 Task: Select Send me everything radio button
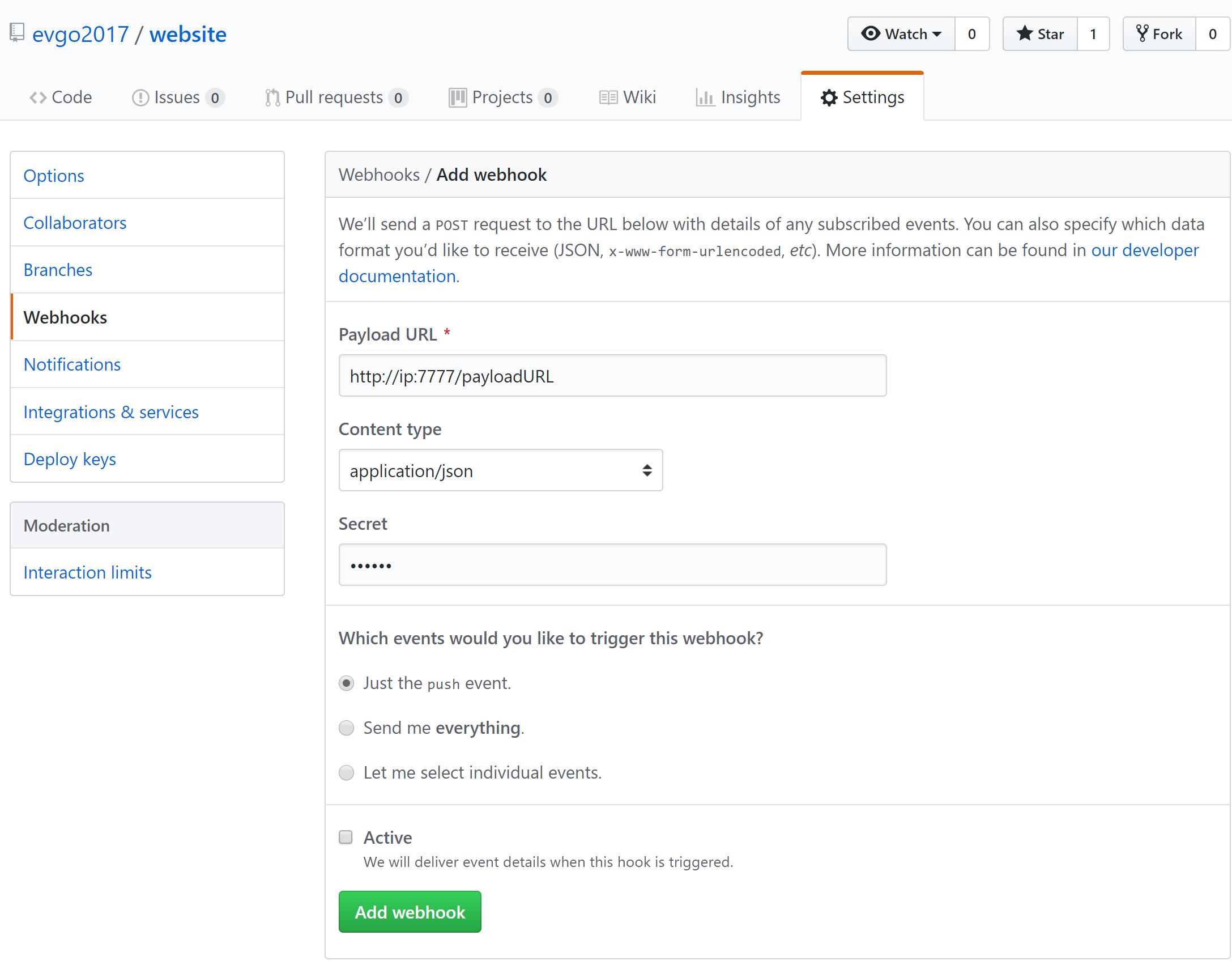point(346,727)
